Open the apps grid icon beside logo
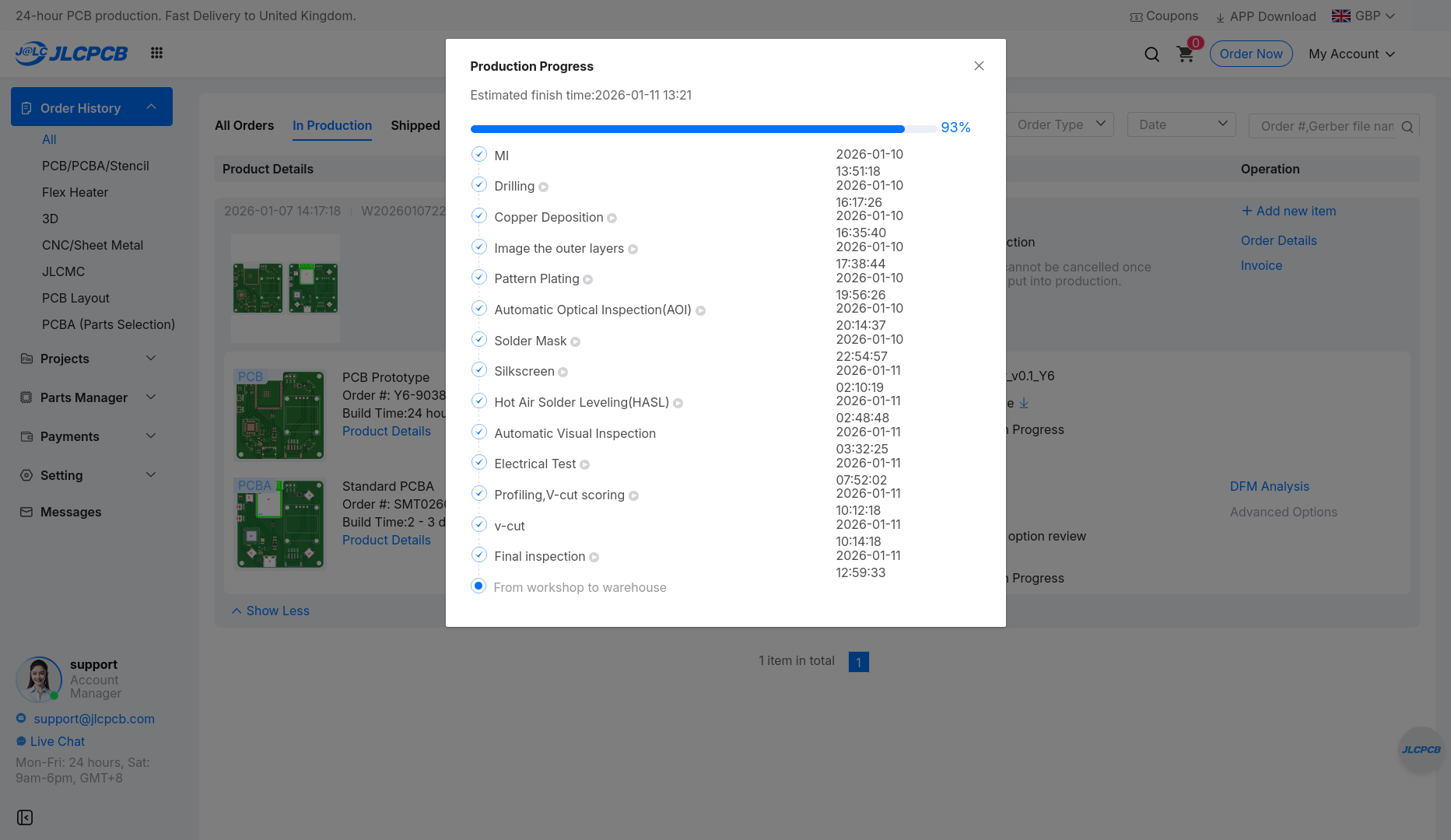The image size is (1451, 840). (x=156, y=53)
